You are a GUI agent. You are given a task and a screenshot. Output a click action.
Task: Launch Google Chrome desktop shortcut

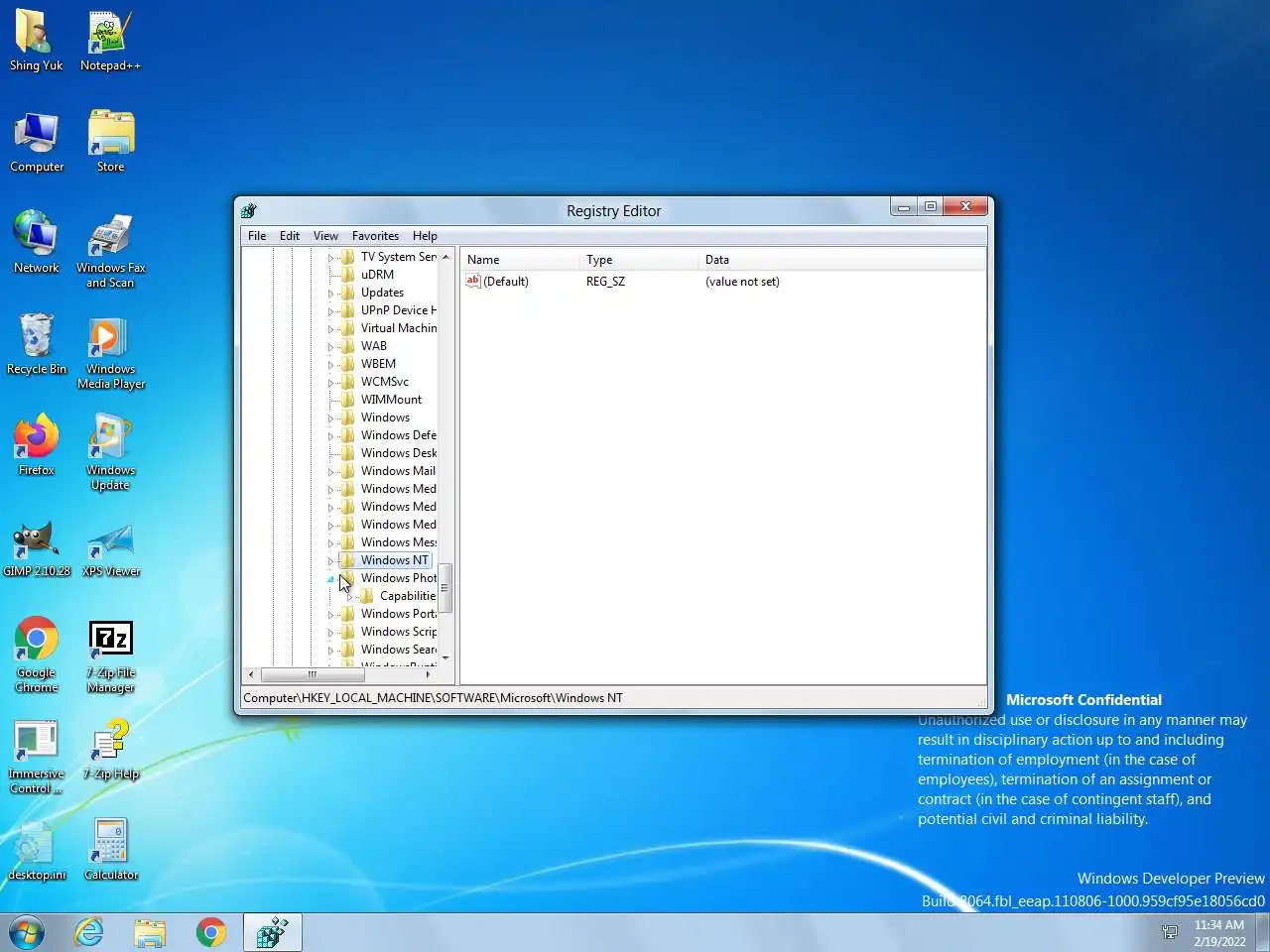click(37, 654)
